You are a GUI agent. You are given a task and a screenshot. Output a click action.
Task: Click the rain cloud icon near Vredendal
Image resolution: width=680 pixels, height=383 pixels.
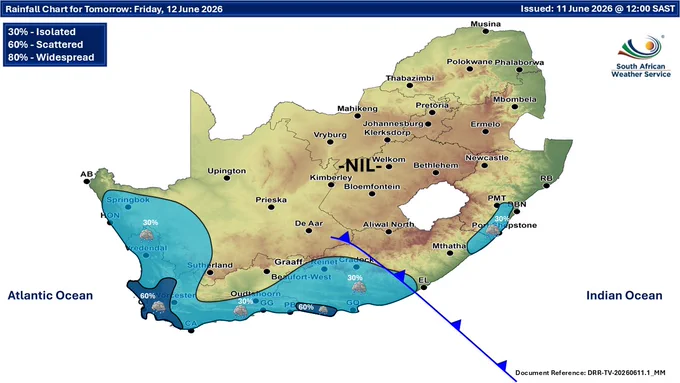point(147,235)
